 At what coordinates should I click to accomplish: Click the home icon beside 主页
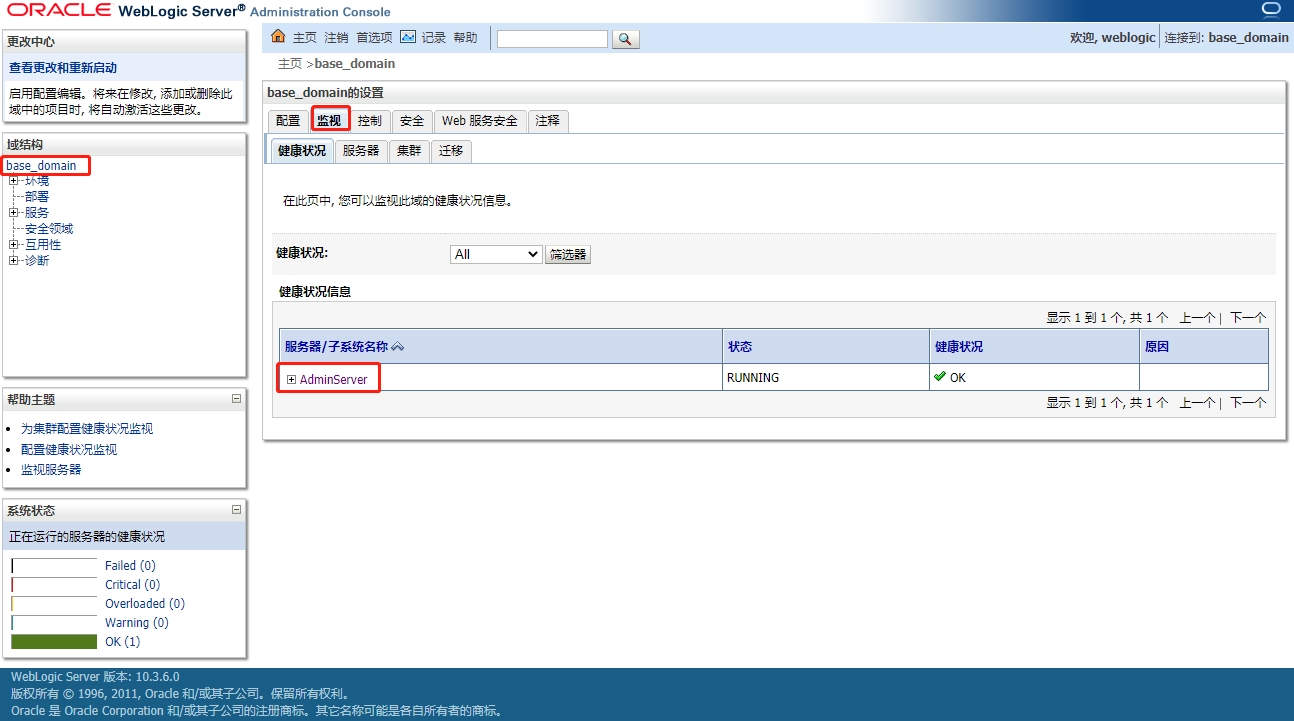(x=279, y=37)
